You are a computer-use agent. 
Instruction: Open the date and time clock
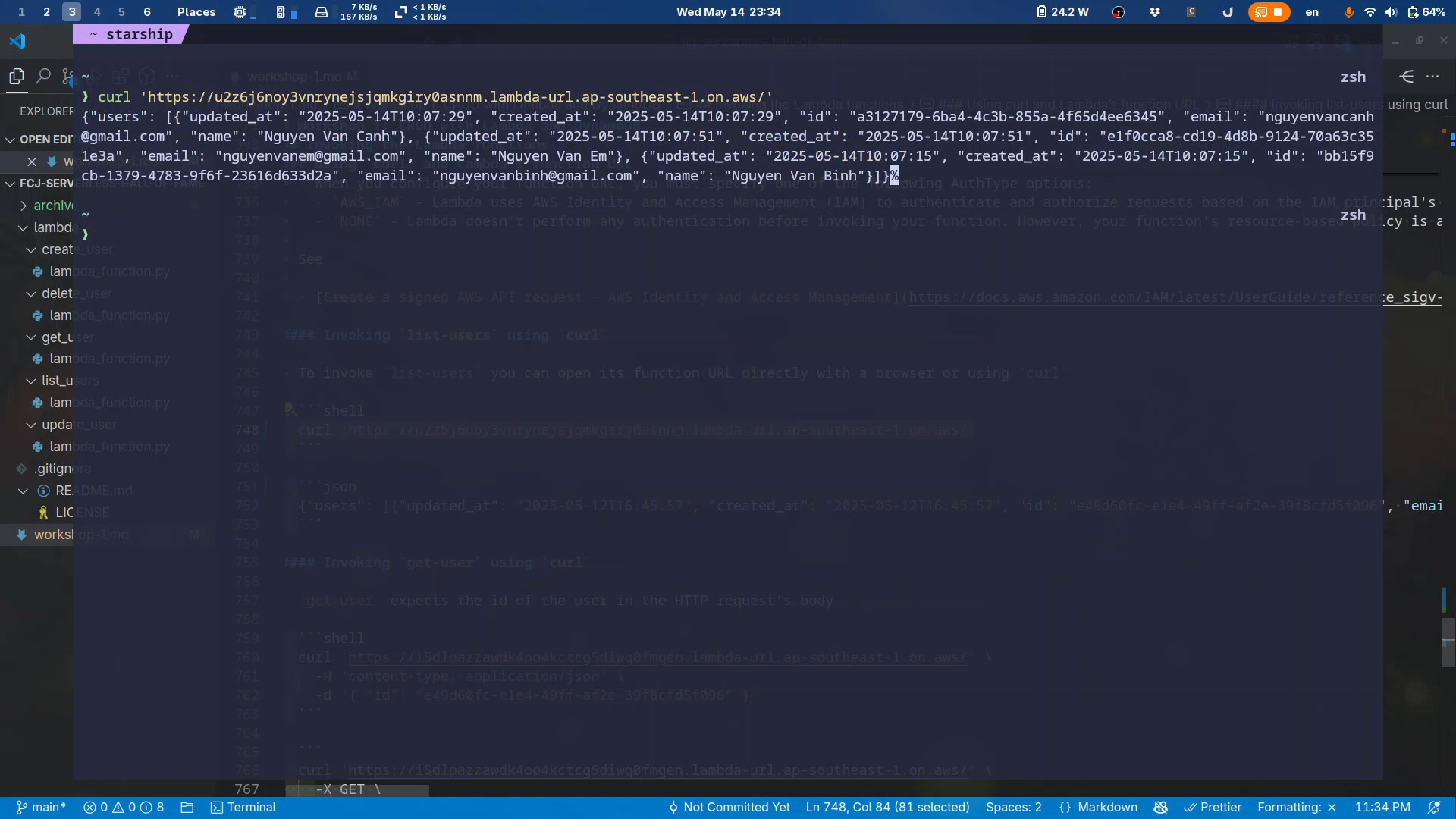[728, 11]
